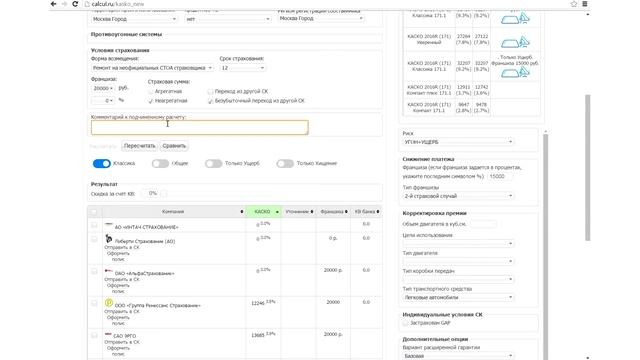Click Отправить в СК under Либерти Страхование
The width and height of the screenshot is (640, 360).
(x=122, y=247)
